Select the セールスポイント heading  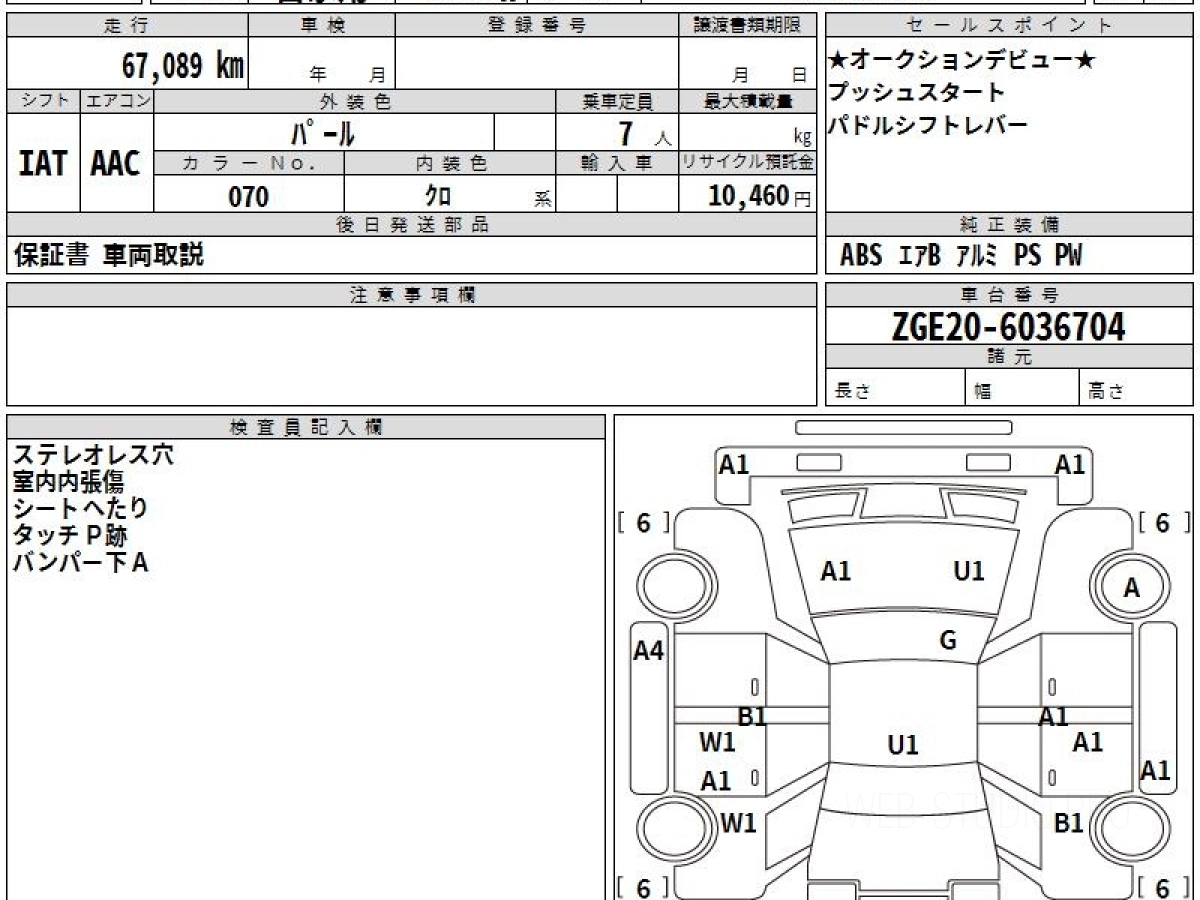pos(1010,26)
